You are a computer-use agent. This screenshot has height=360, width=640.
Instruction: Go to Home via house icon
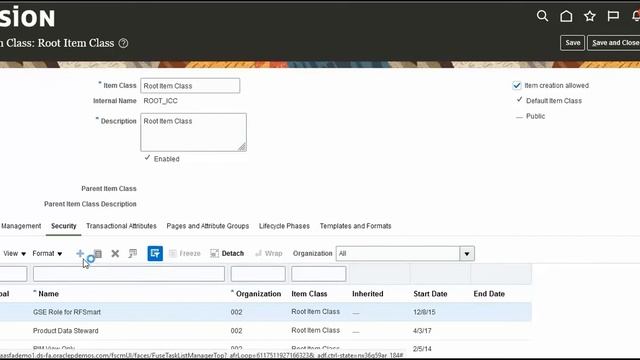566,16
